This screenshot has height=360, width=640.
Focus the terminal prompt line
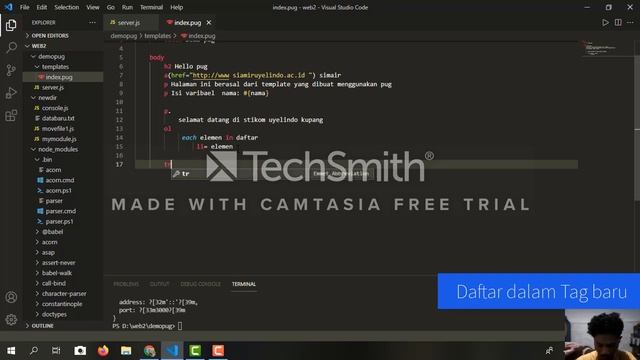pyautogui.click(x=147, y=326)
